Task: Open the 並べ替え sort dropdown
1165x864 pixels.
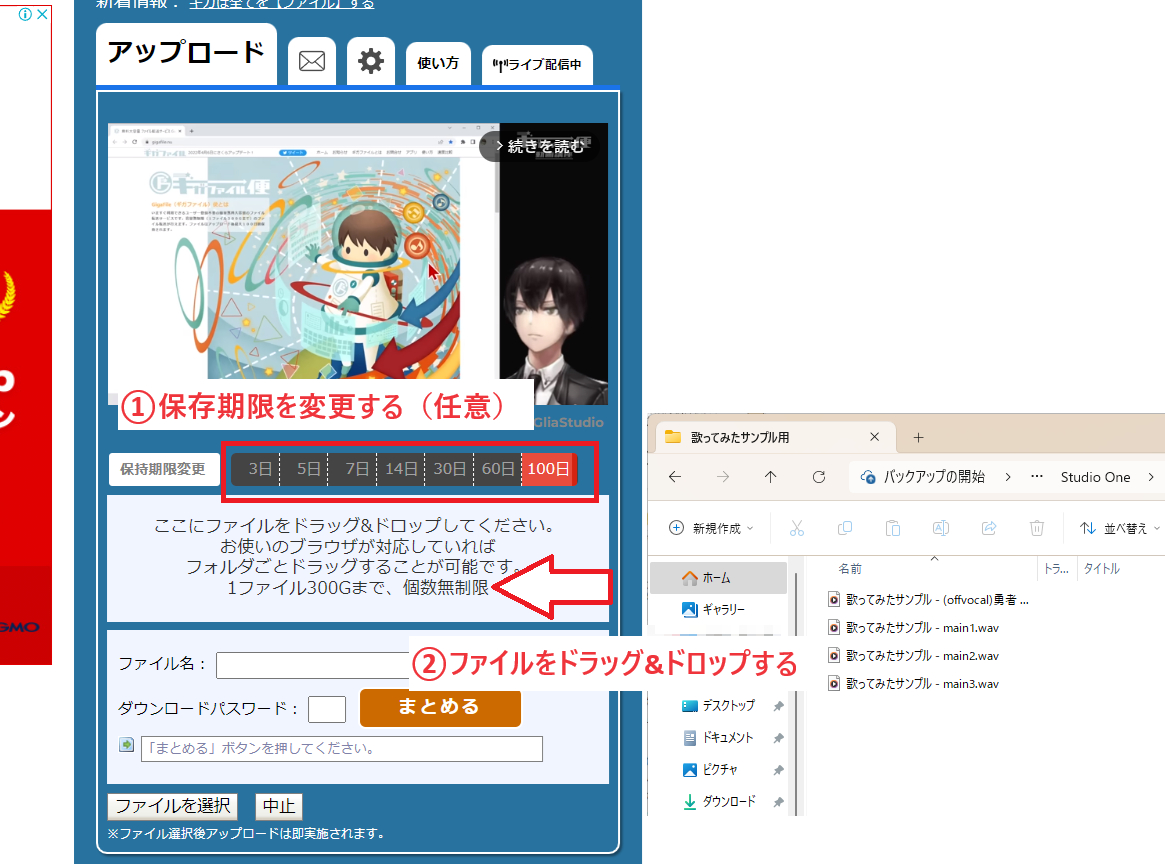Action: click(1120, 528)
